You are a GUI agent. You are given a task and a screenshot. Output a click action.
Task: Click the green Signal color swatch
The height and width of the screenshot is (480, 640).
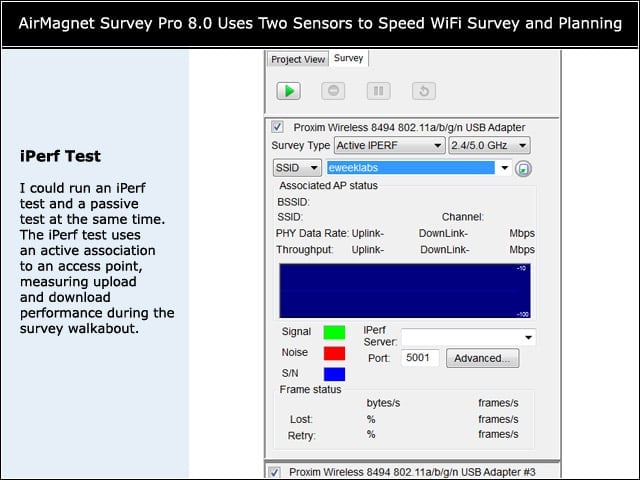334,332
